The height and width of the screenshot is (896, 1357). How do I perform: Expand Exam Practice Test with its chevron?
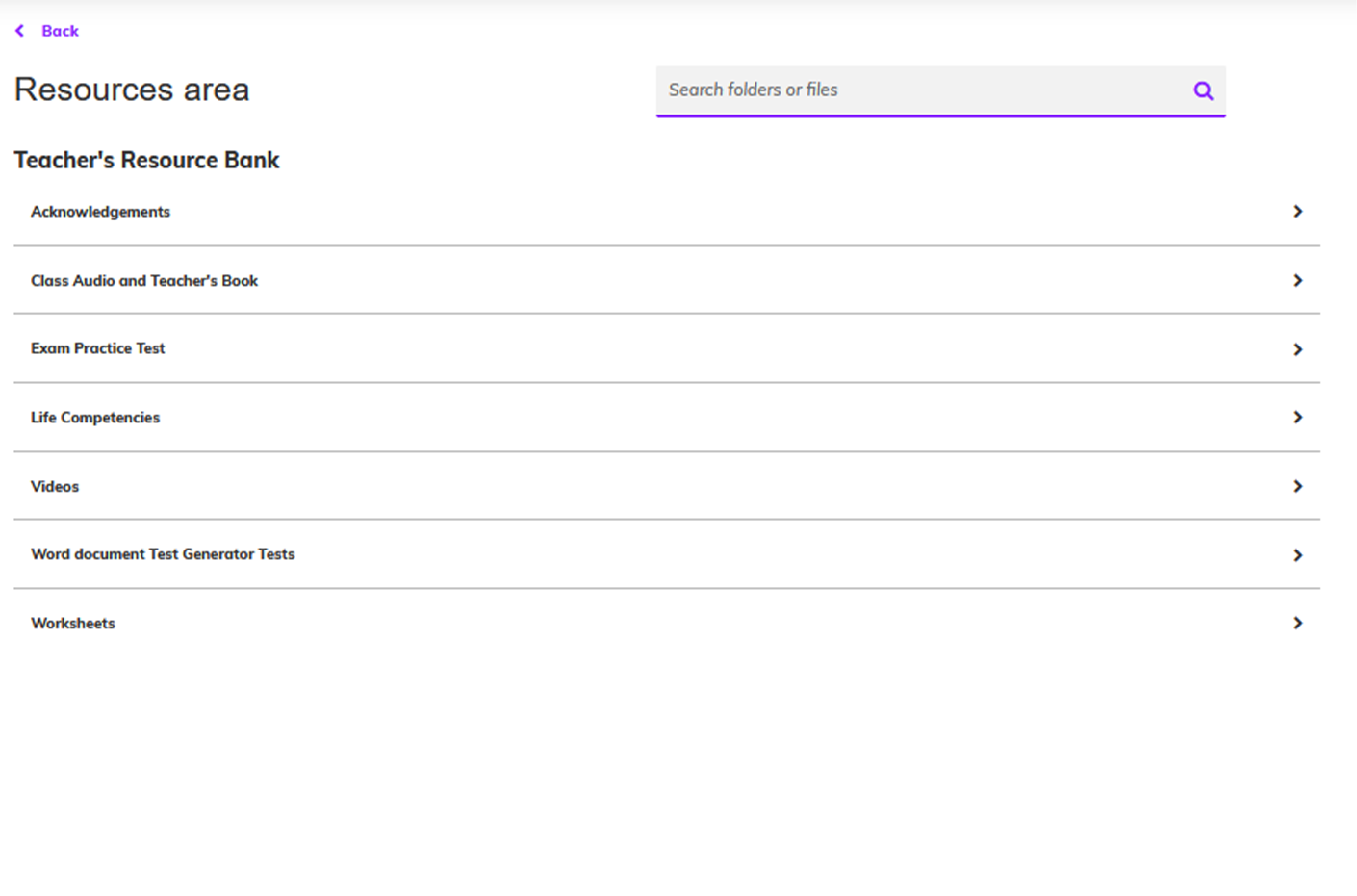(1297, 349)
